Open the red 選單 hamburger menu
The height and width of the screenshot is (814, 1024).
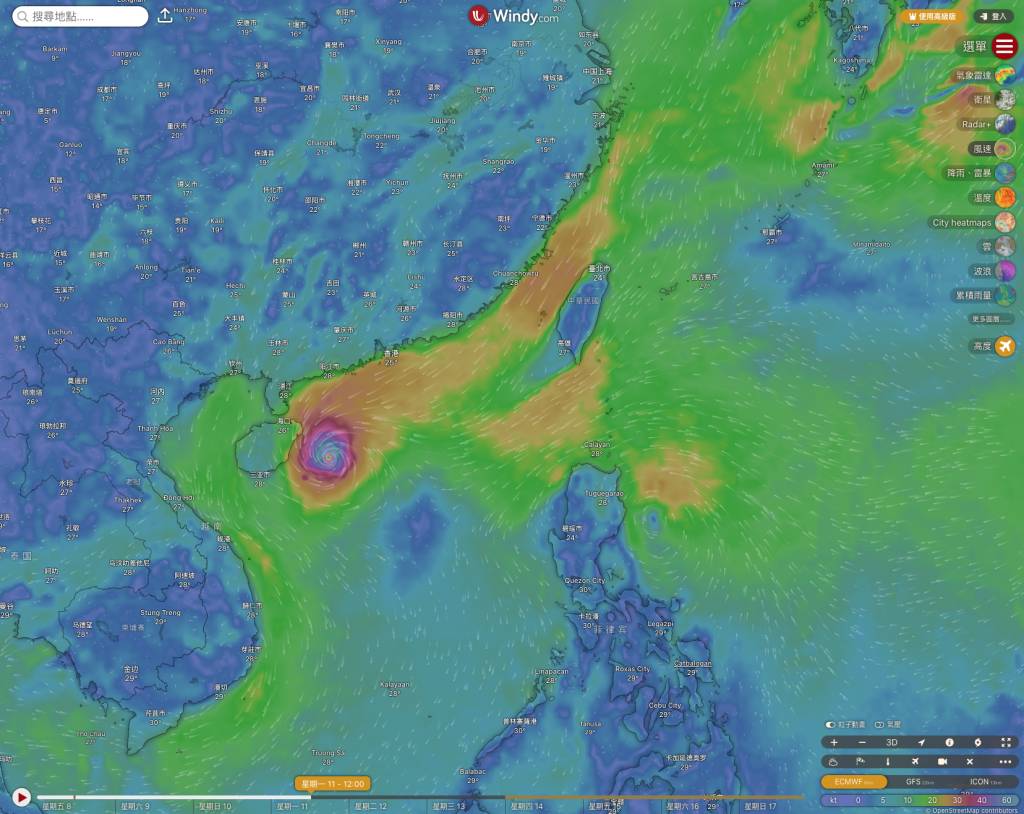point(1004,46)
